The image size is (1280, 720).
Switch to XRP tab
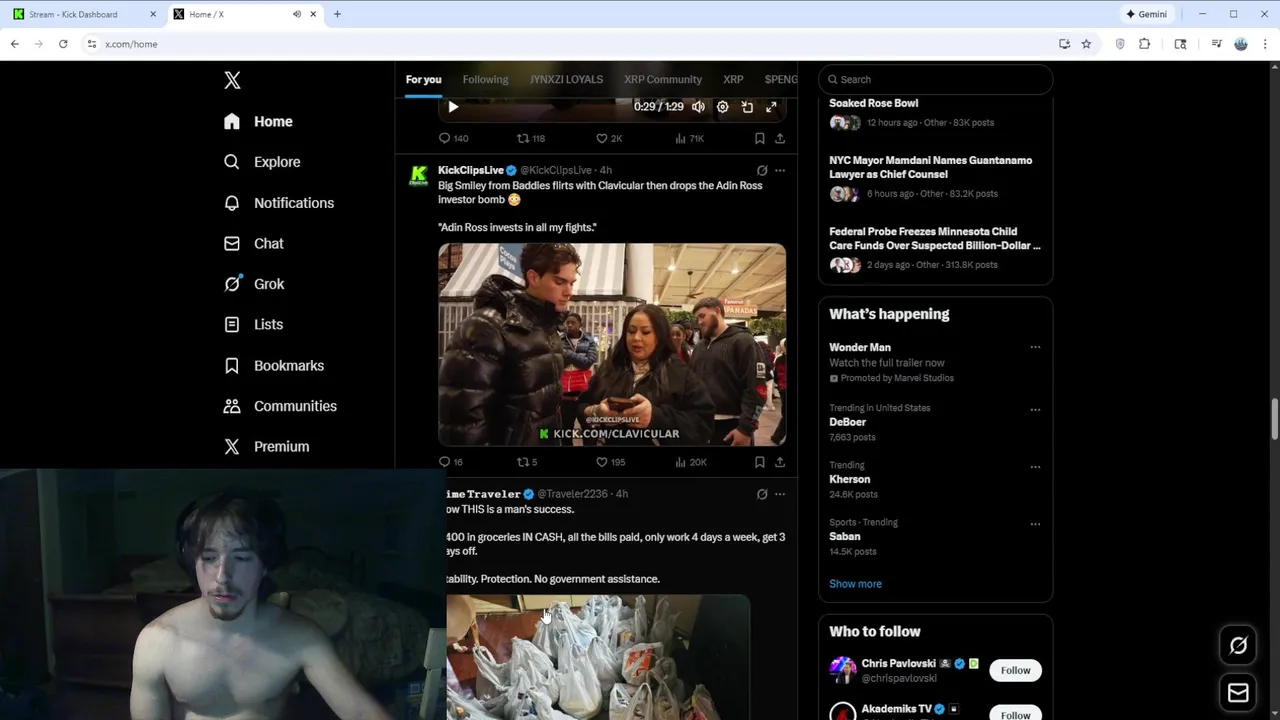(x=733, y=80)
